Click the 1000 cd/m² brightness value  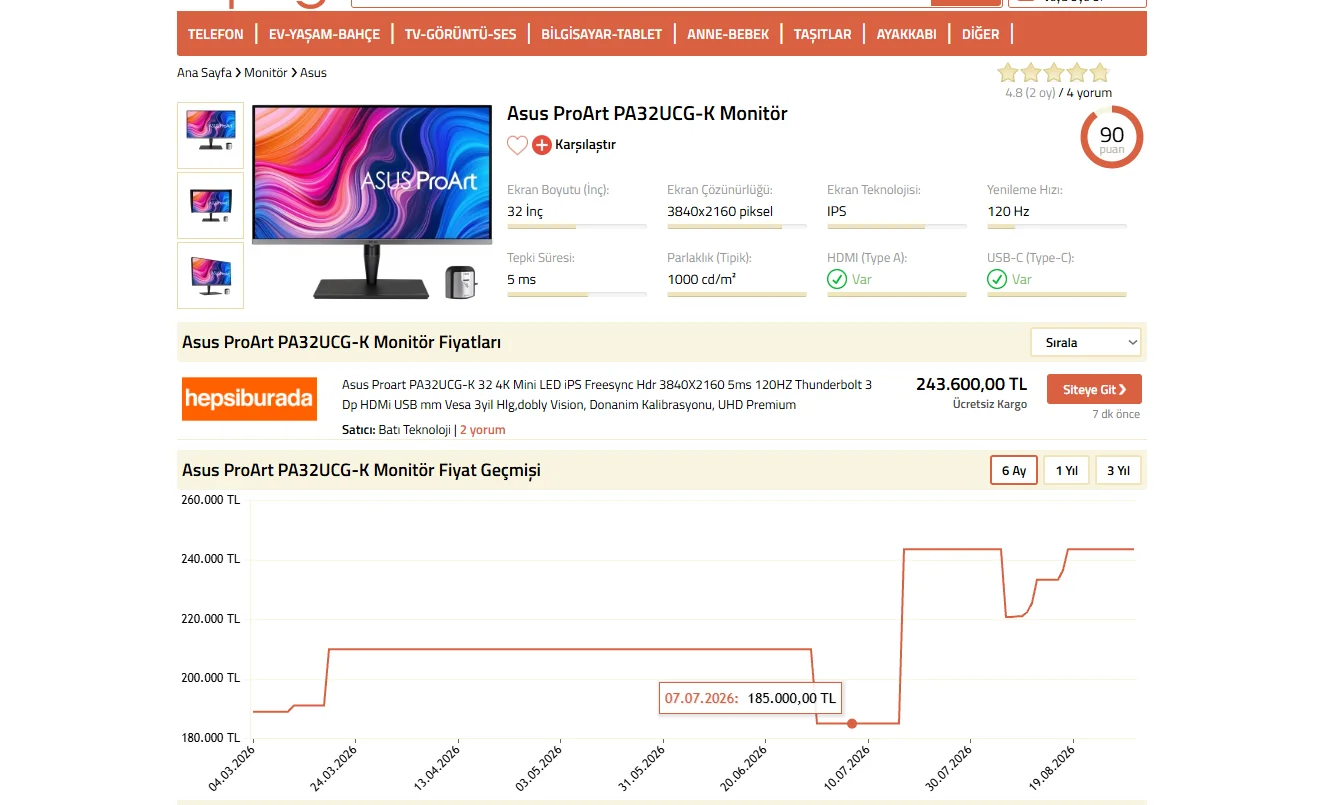(702, 280)
